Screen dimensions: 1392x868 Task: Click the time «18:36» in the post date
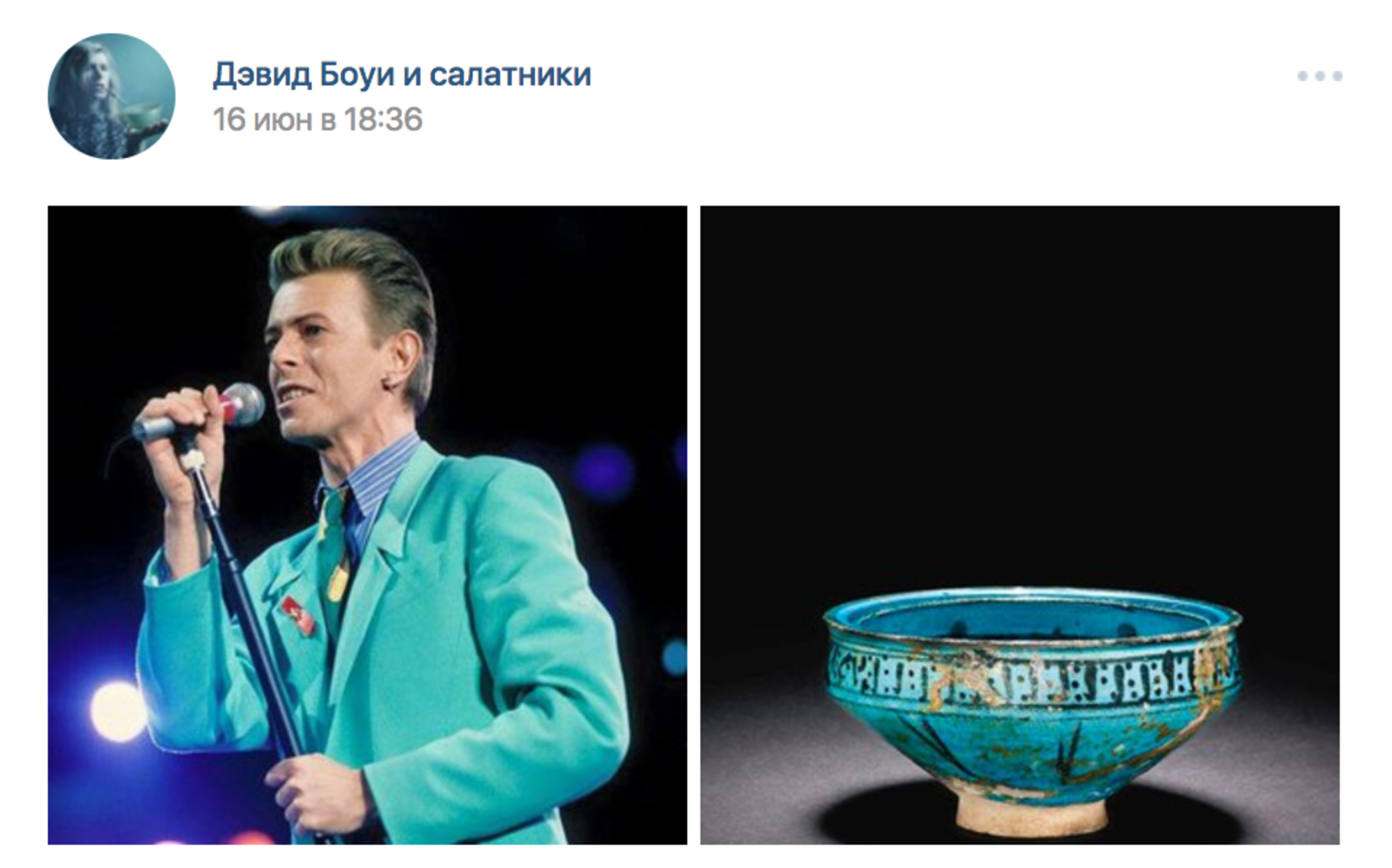coord(383,120)
